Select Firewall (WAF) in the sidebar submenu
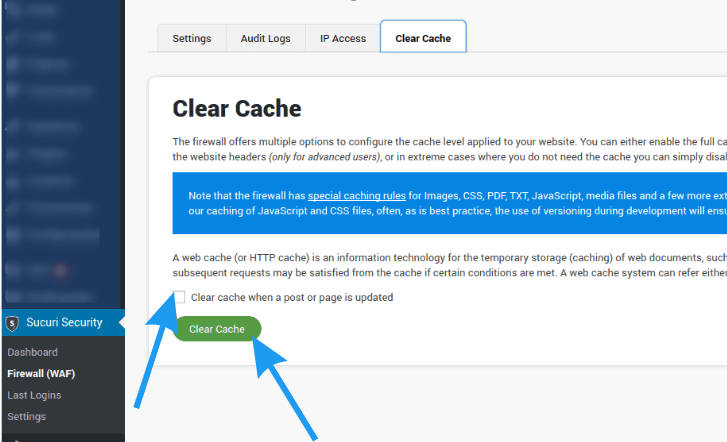This screenshot has width=727, height=442. point(41,374)
